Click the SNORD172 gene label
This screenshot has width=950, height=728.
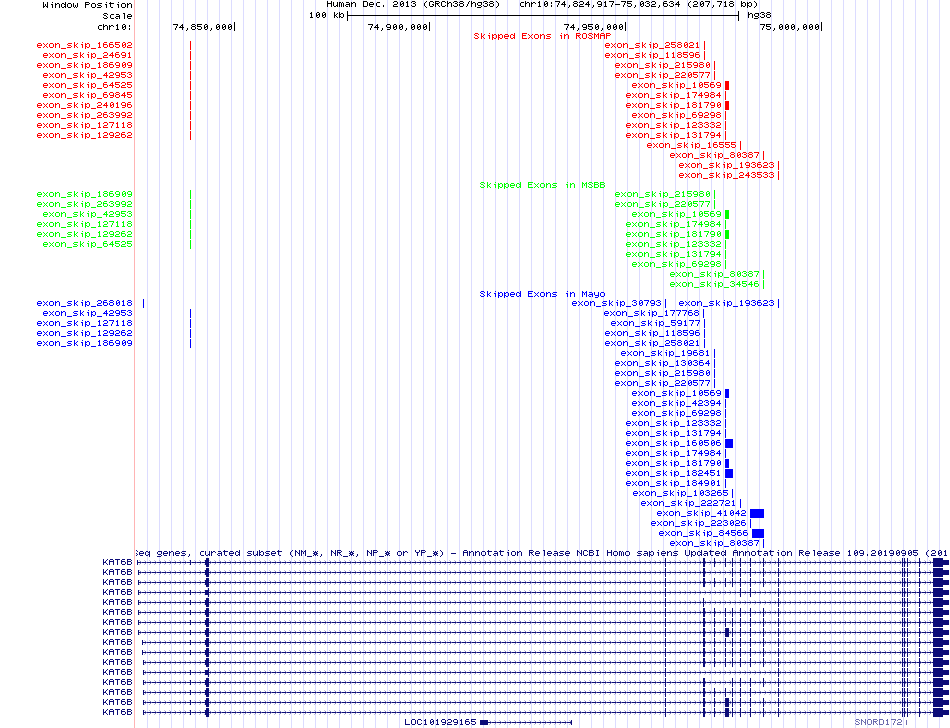(x=878, y=721)
